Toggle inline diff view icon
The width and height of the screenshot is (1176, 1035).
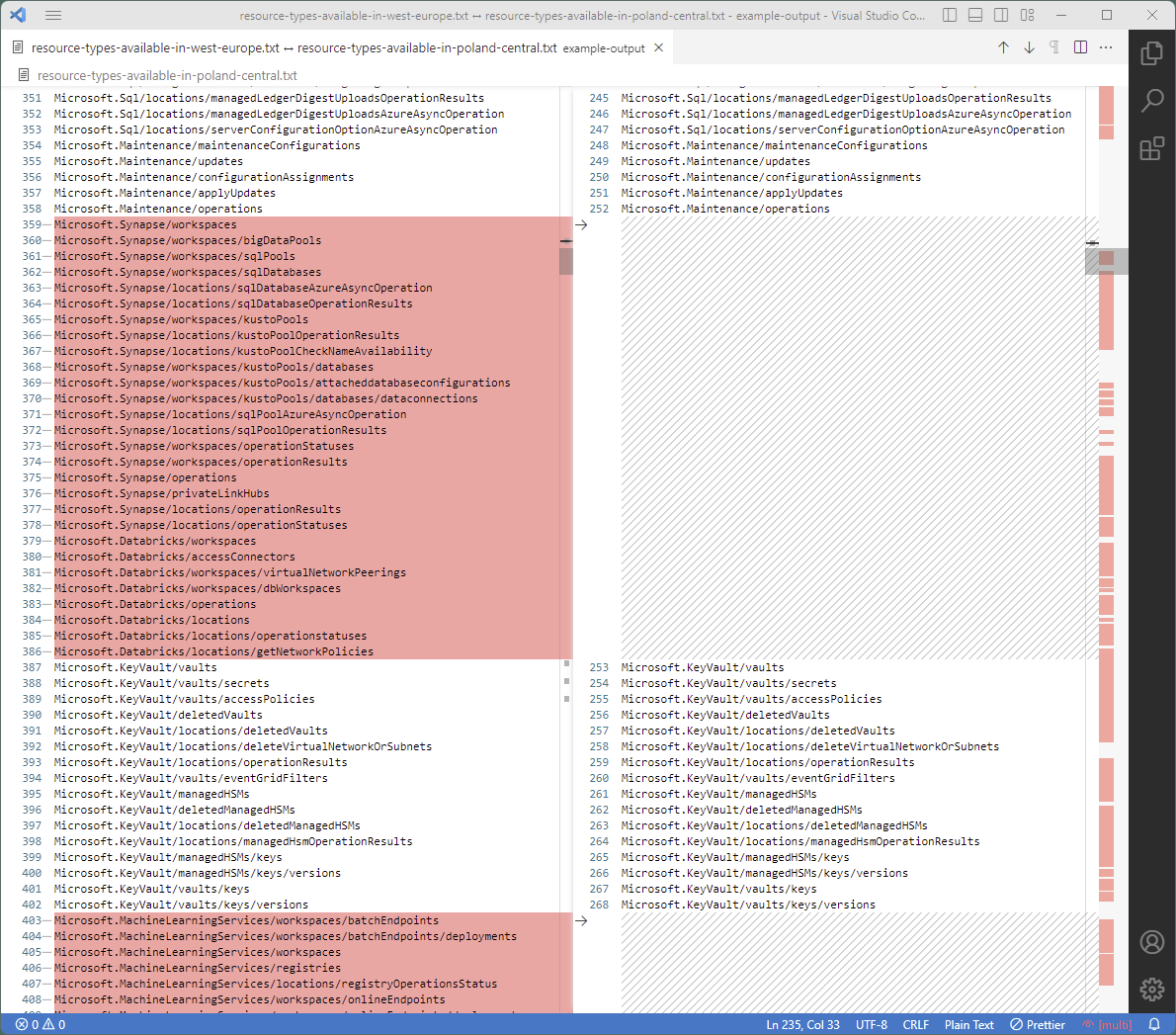1080,47
